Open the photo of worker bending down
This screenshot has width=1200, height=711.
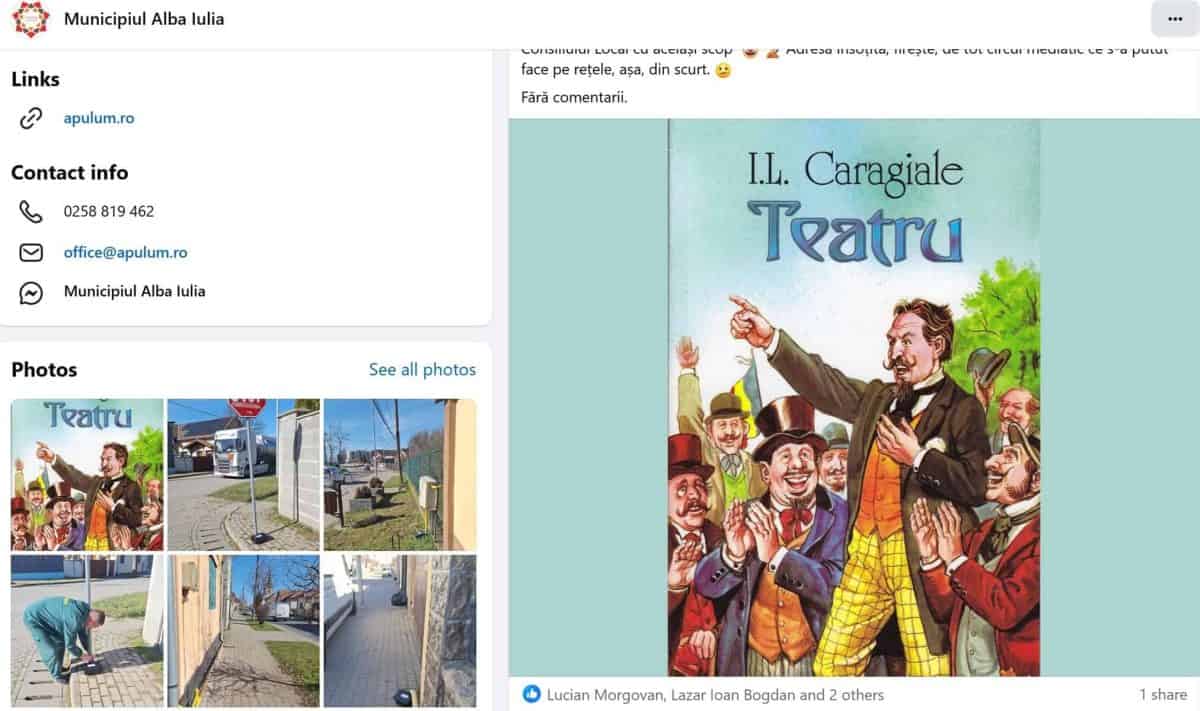87,631
